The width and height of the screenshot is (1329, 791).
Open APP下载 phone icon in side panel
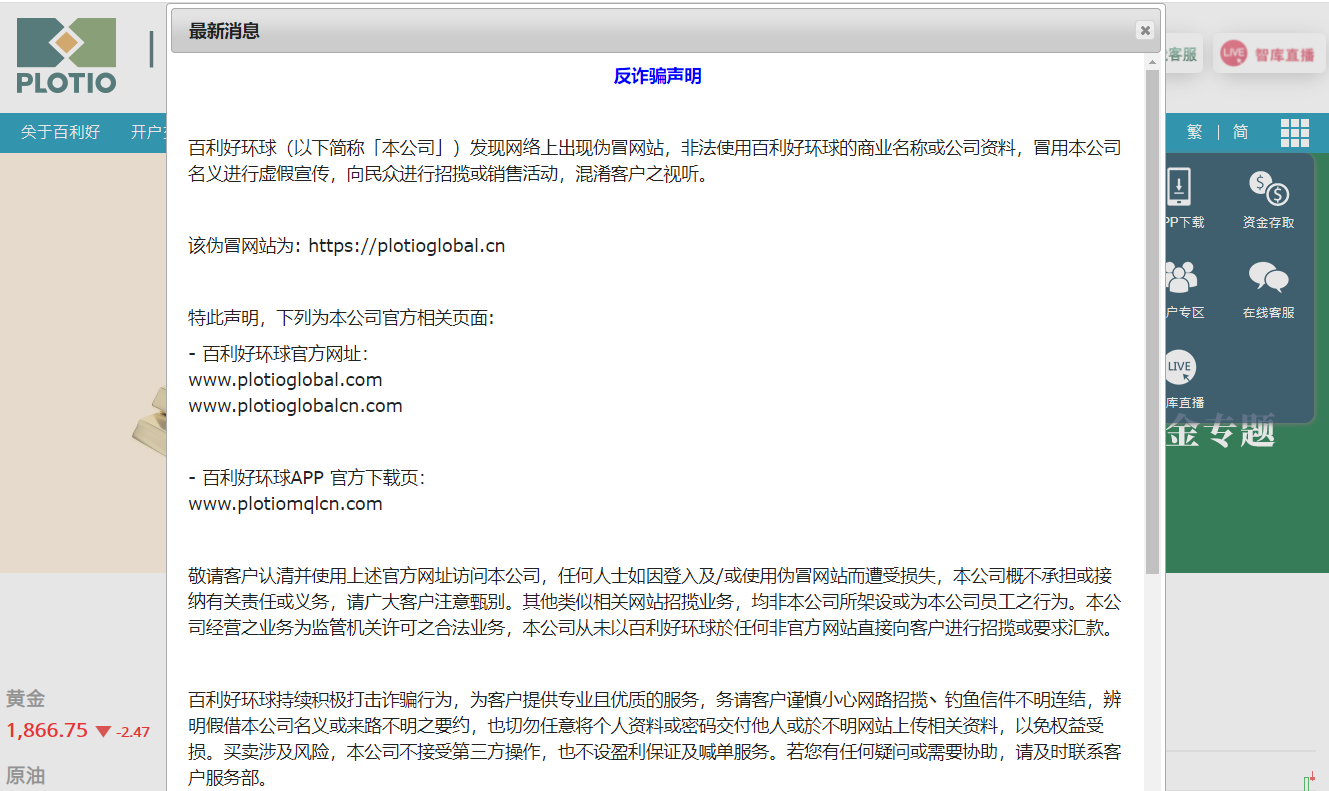point(1184,200)
